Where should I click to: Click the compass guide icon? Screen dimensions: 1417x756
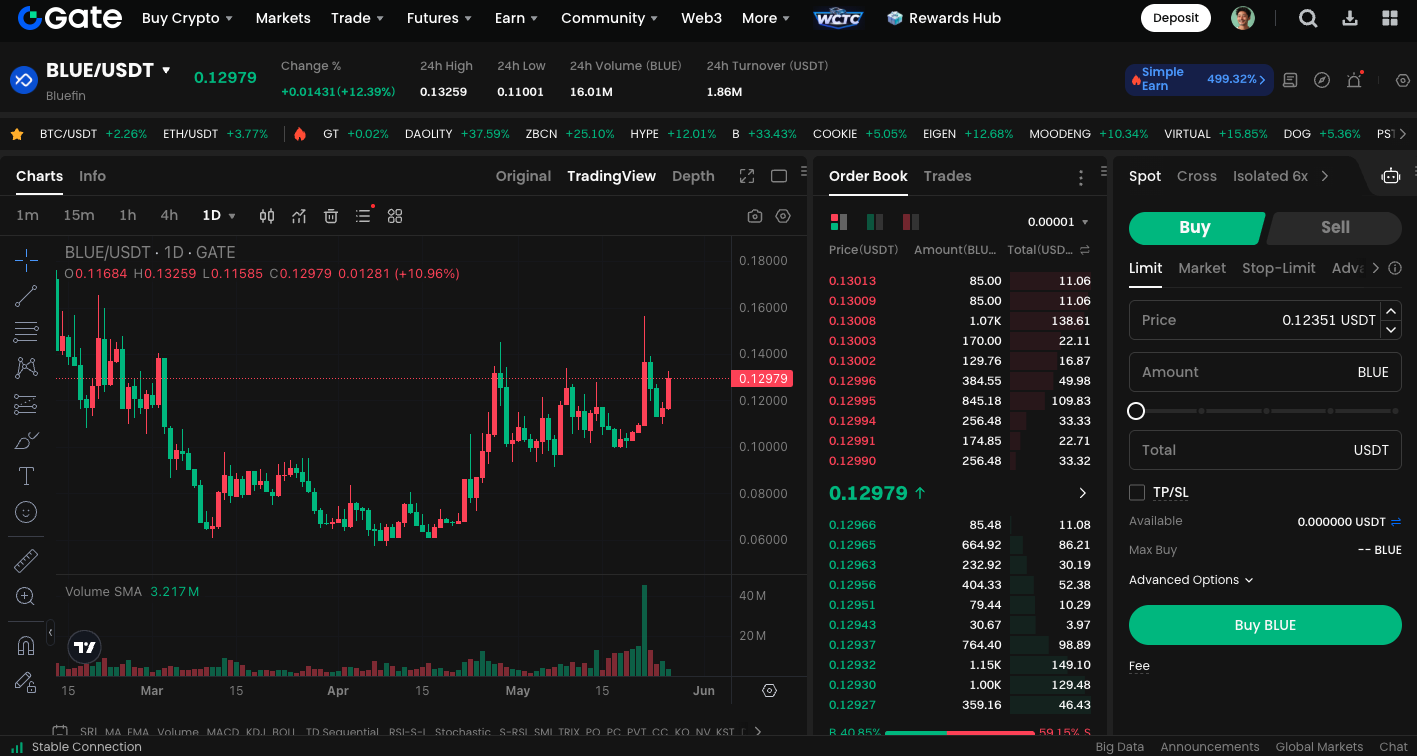point(1322,80)
